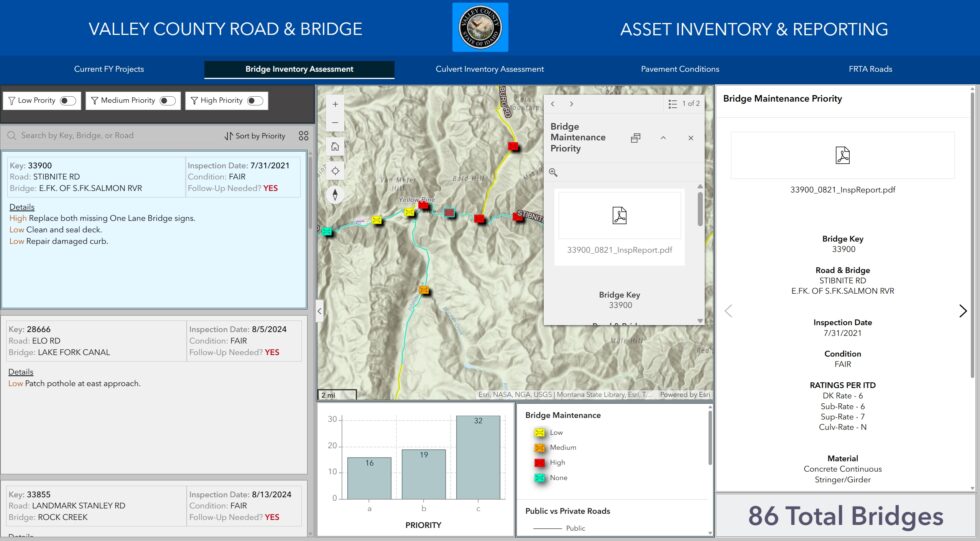Zoom out on the bridge map
This screenshot has width=980, height=541.
[x=335, y=122]
